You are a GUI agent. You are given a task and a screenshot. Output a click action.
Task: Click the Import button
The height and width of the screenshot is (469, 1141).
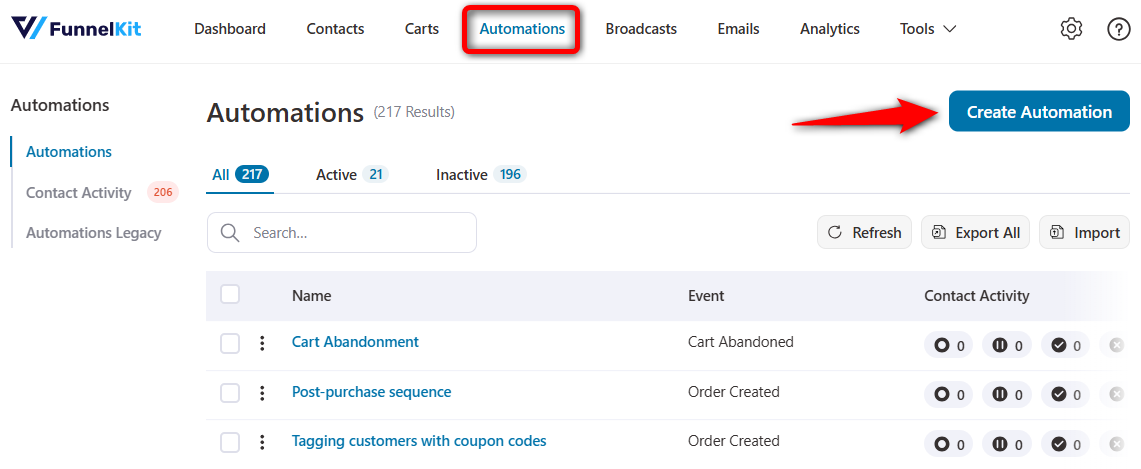[x=1084, y=233]
